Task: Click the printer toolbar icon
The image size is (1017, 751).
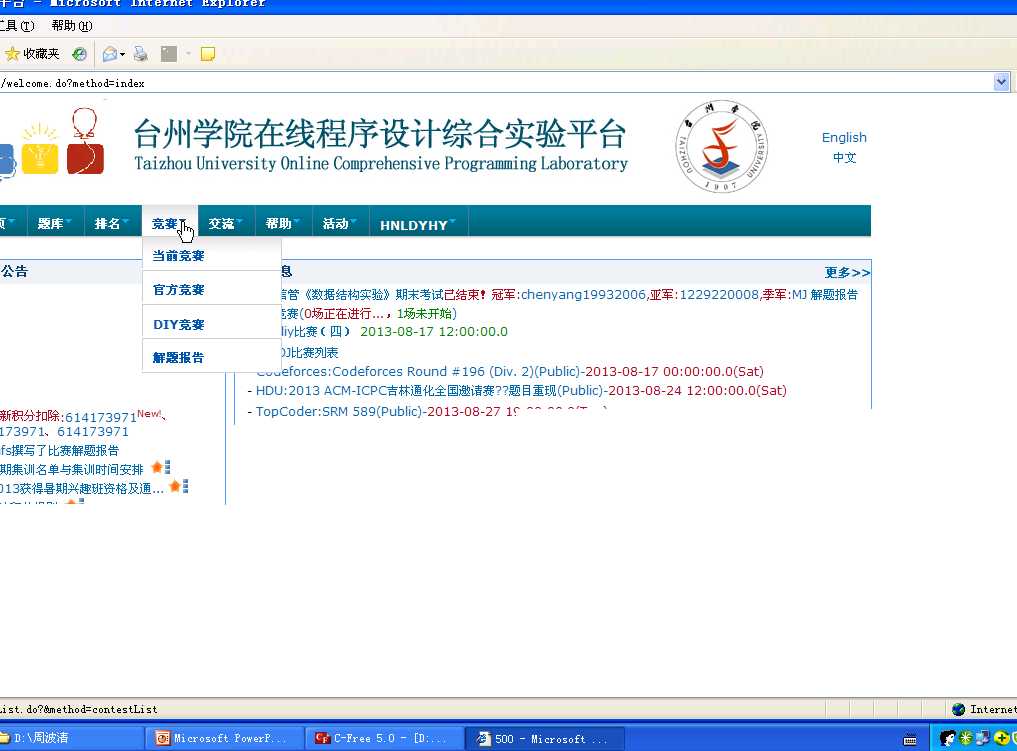Action: pyautogui.click(x=140, y=54)
